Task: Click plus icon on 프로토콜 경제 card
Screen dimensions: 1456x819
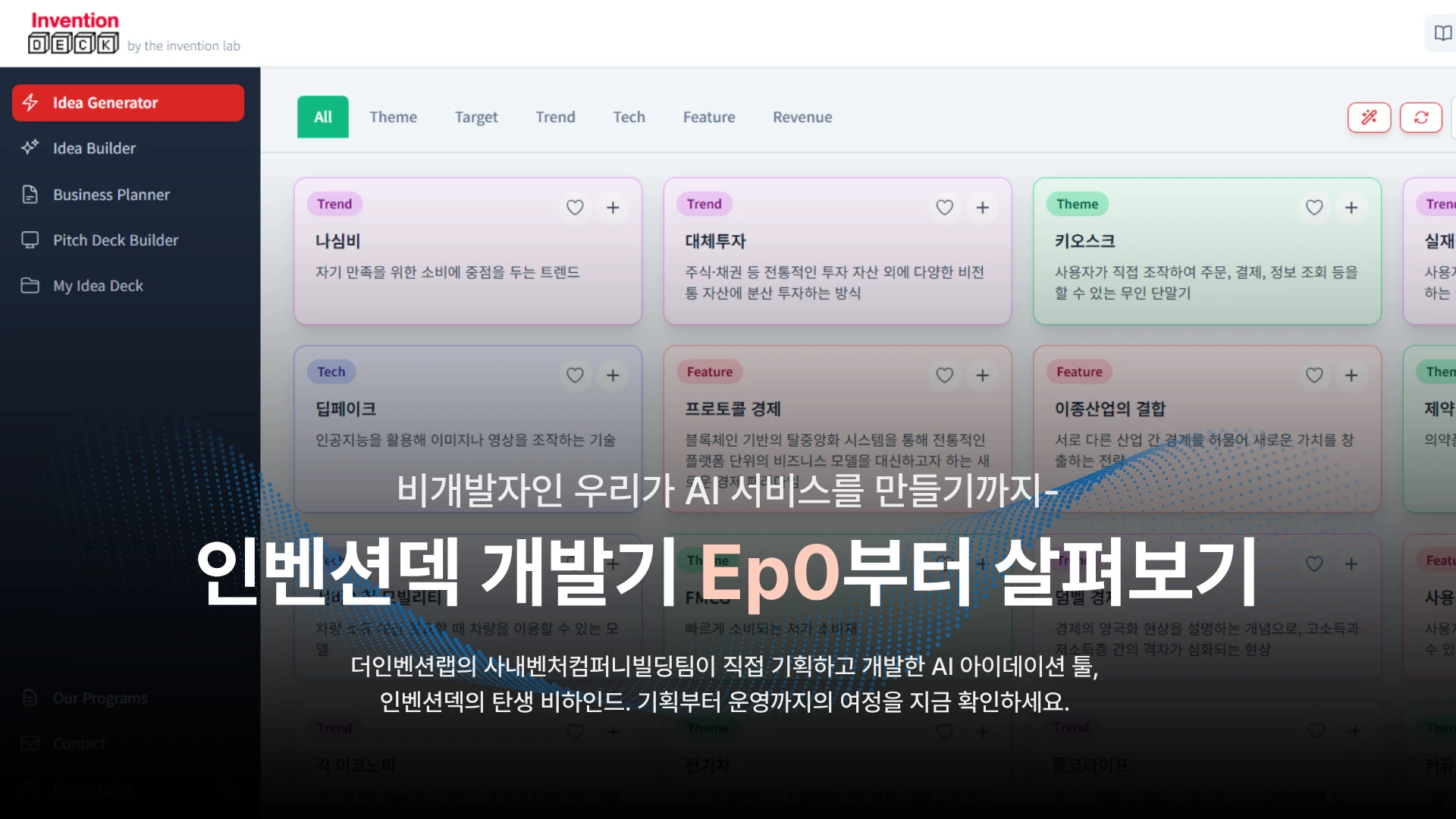Action: [982, 375]
